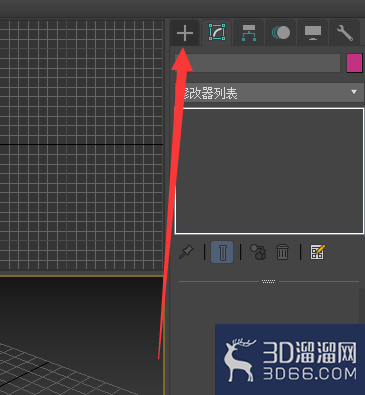Click inside the empty modifier stack list

(x=269, y=171)
